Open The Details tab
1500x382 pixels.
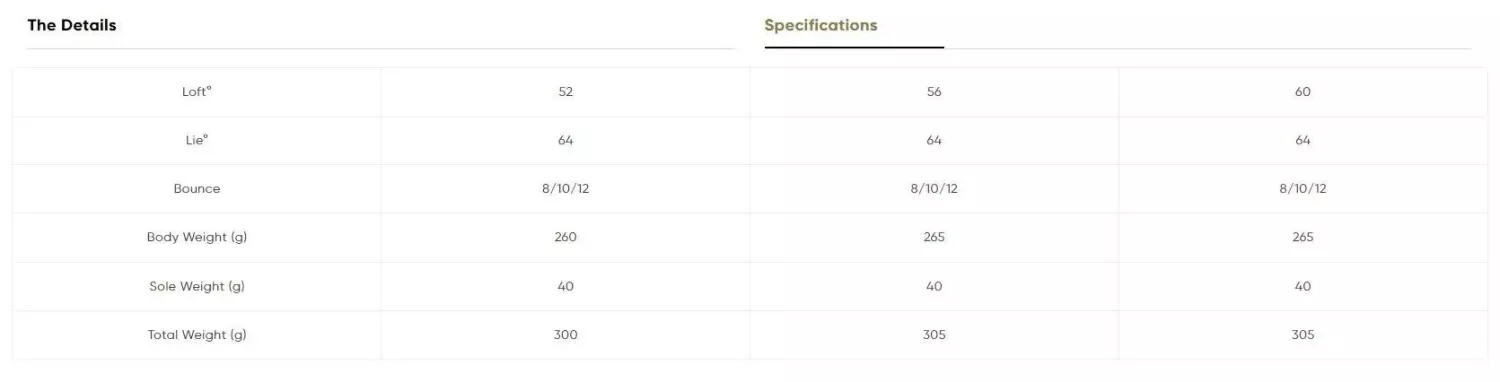tap(72, 25)
